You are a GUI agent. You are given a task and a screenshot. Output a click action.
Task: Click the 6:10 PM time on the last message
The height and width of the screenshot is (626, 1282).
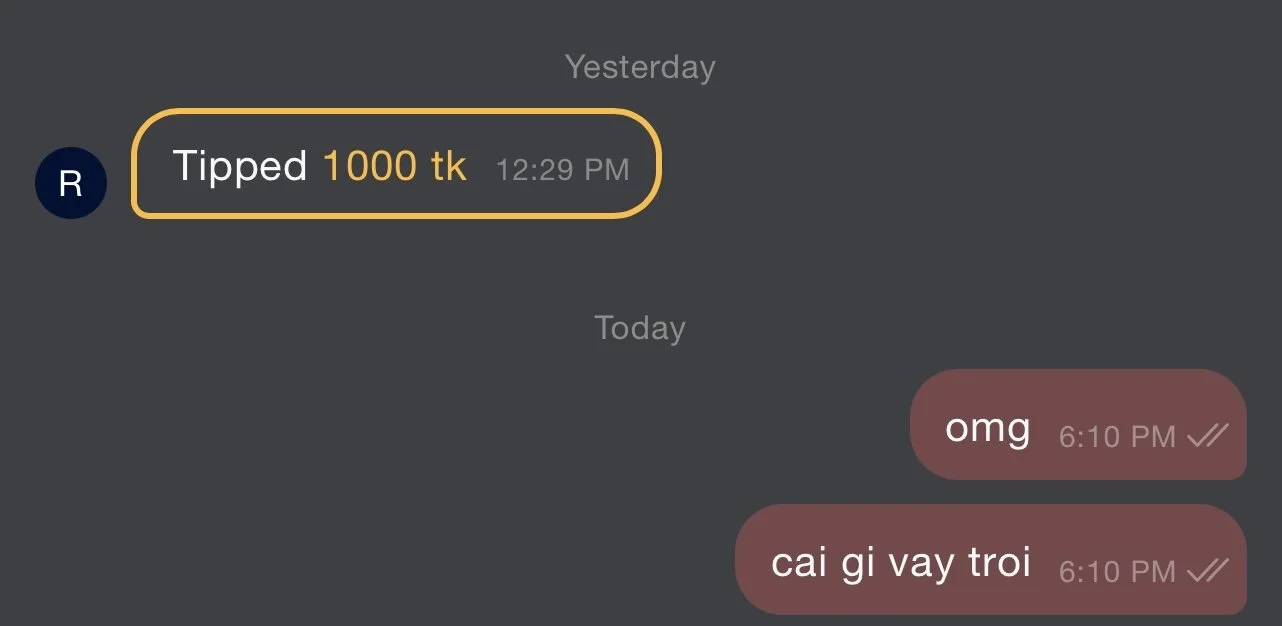(x=1117, y=572)
